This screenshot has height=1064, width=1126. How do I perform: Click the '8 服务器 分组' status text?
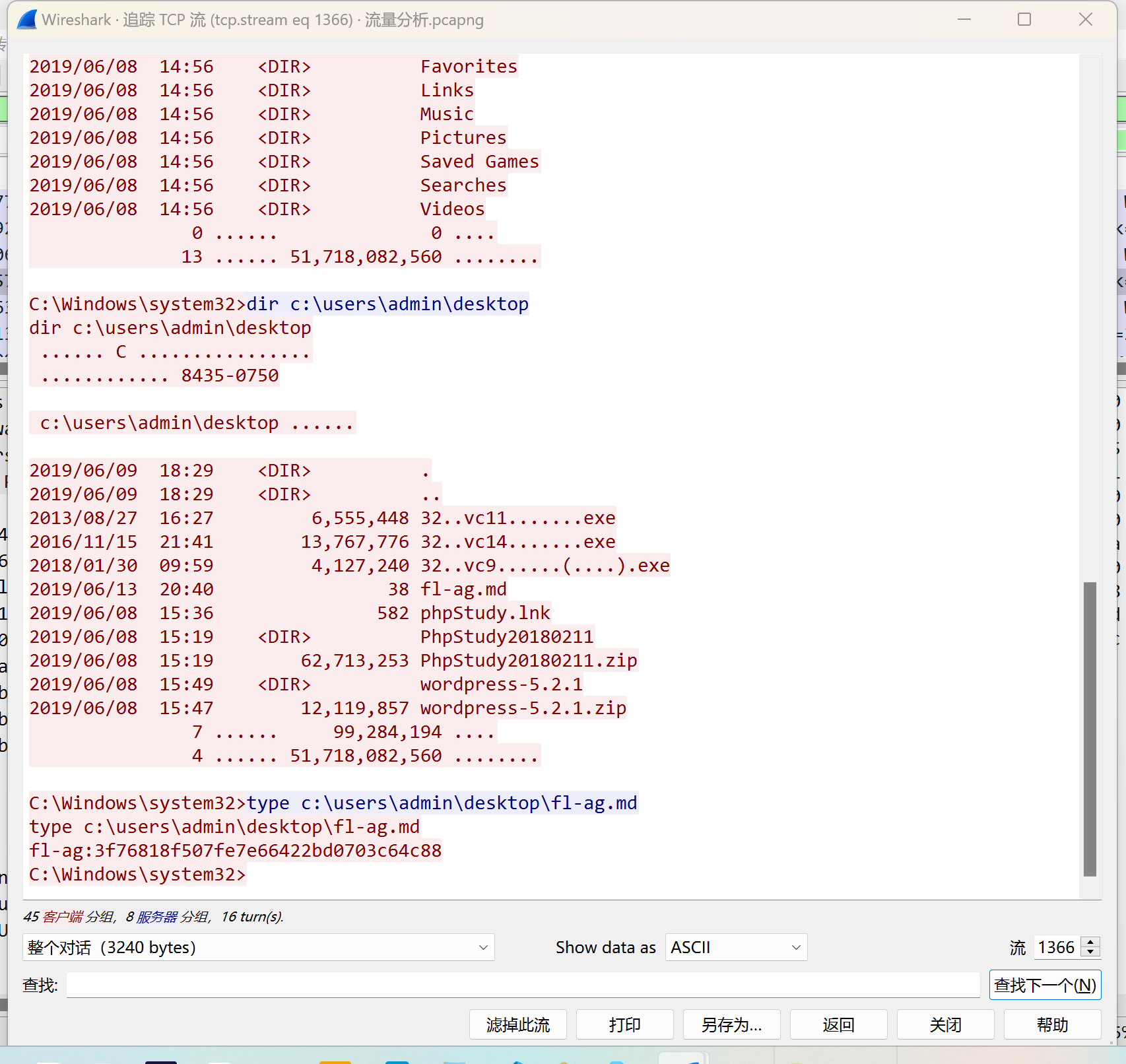[x=168, y=916]
